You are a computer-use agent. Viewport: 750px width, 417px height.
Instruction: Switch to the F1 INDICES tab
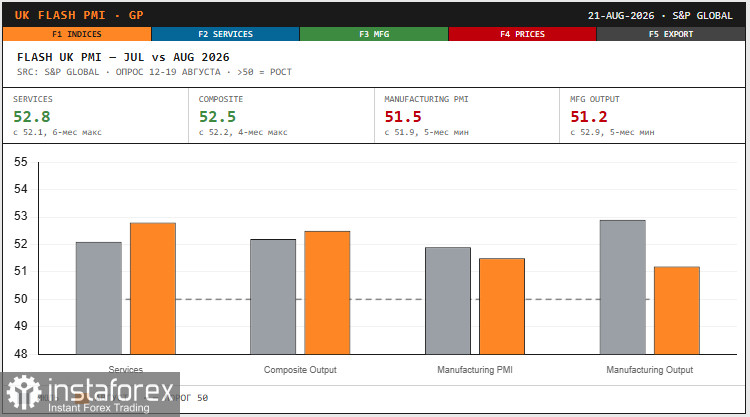[77, 34]
